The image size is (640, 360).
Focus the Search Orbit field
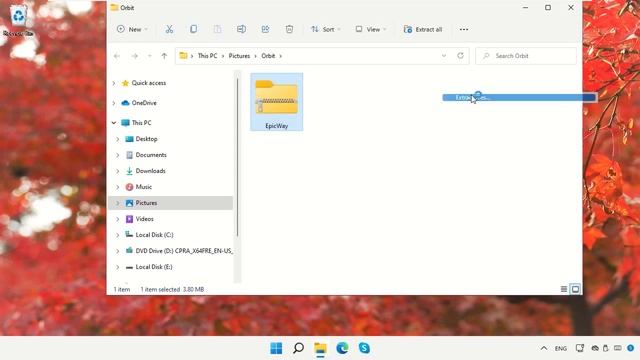[x=526, y=56]
